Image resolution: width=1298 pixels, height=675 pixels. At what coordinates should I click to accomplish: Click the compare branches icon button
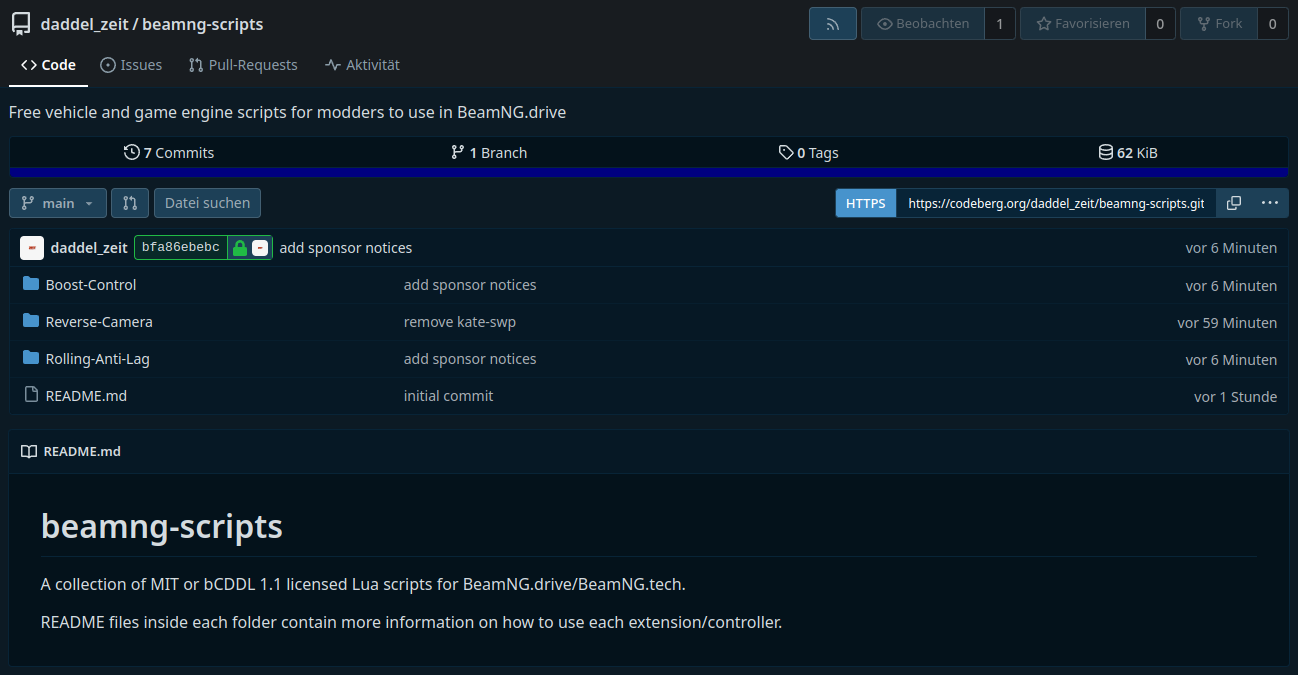point(130,203)
